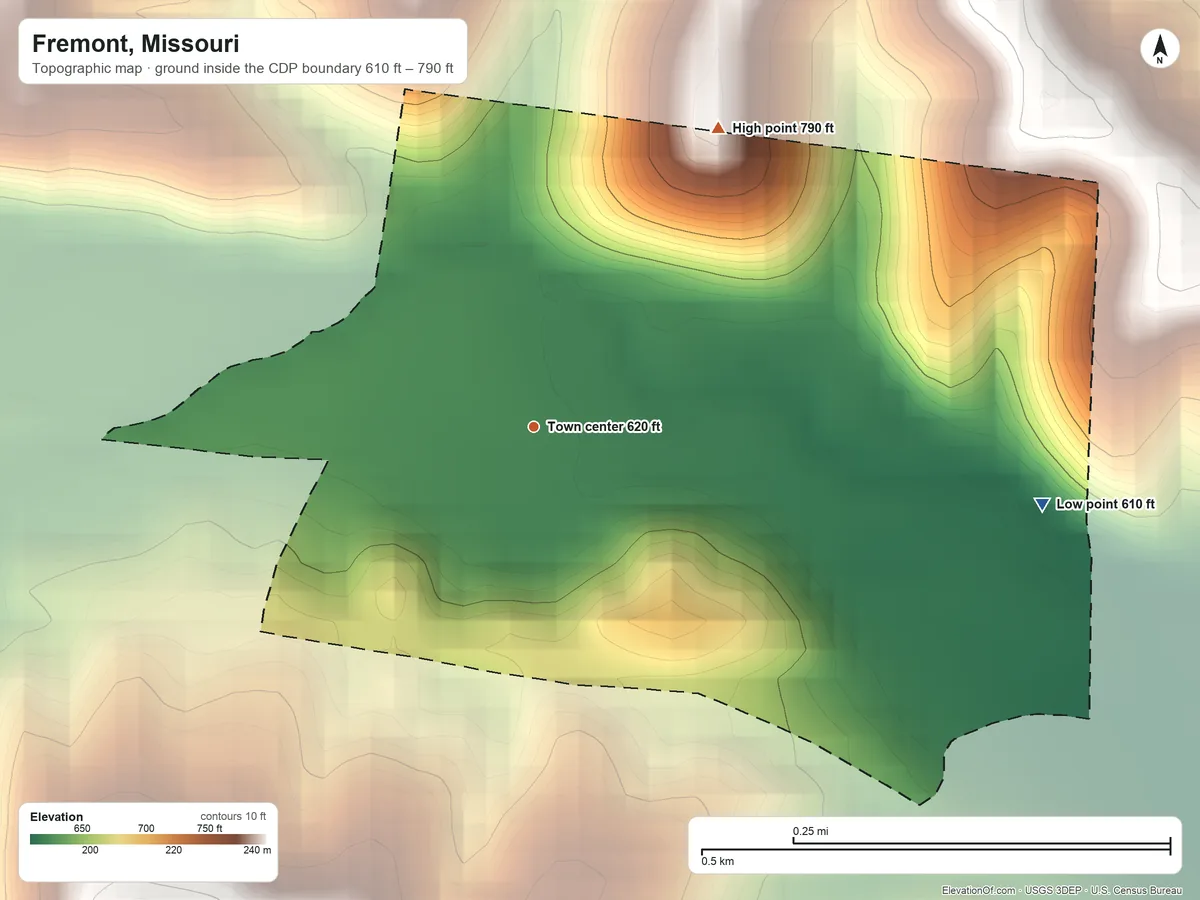Click the '650' legend tick label
The image size is (1200, 900).
[x=82, y=828]
